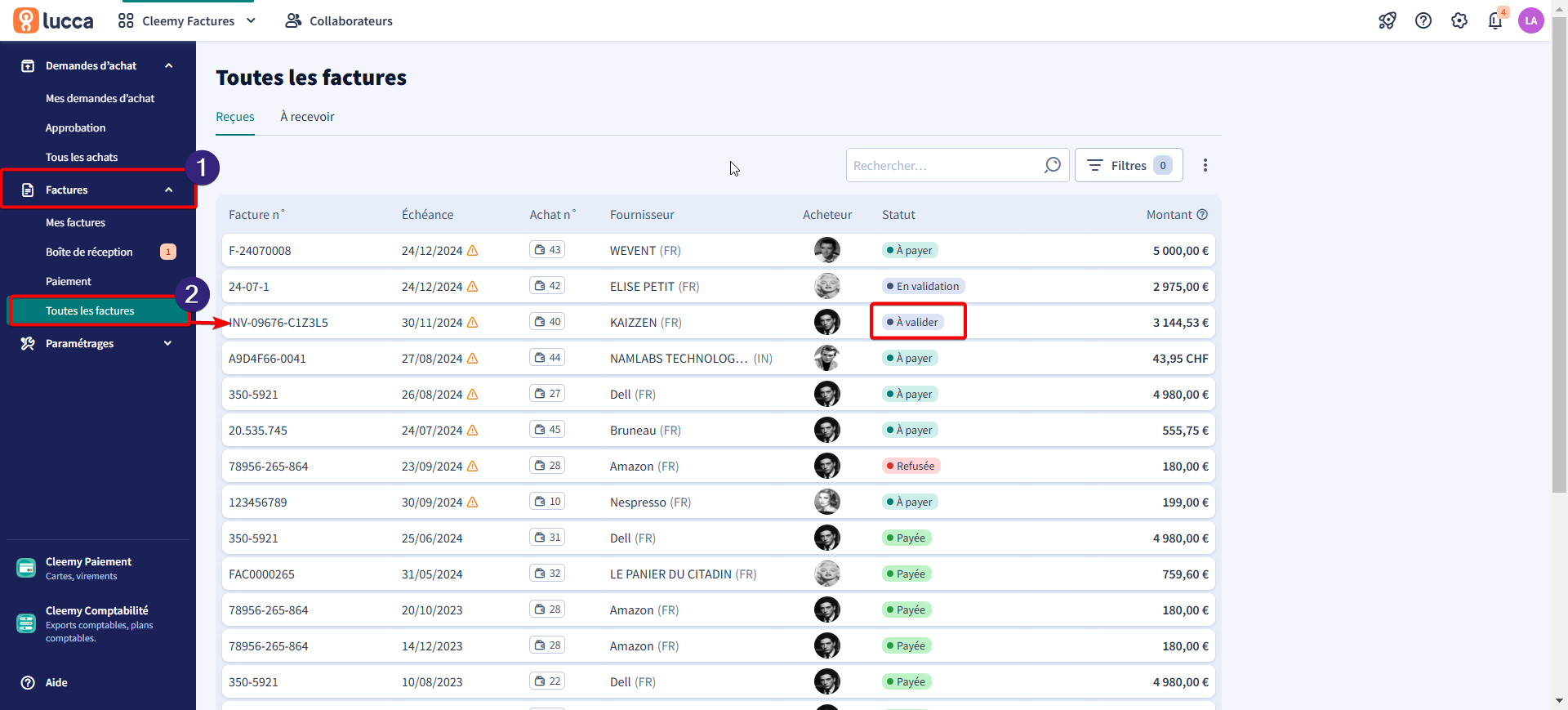This screenshot has width=1568, height=710.
Task: Click the Cleemy Comptabilité icon
Action: tap(26, 623)
